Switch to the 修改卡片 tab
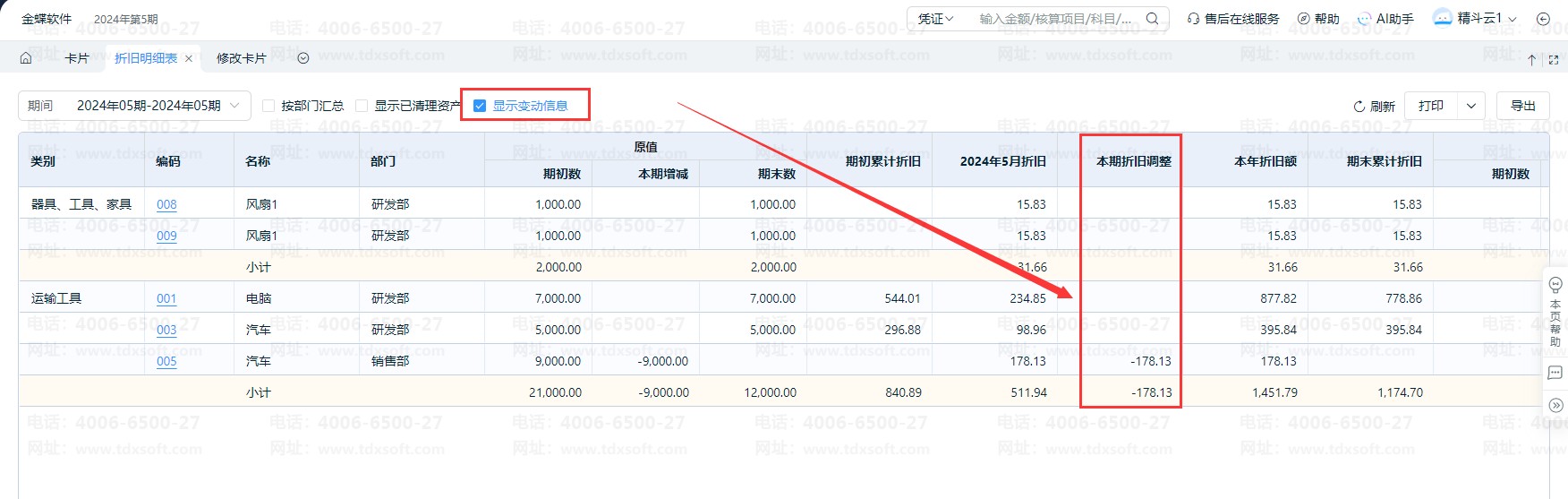The image size is (1568, 499). pos(242,58)
